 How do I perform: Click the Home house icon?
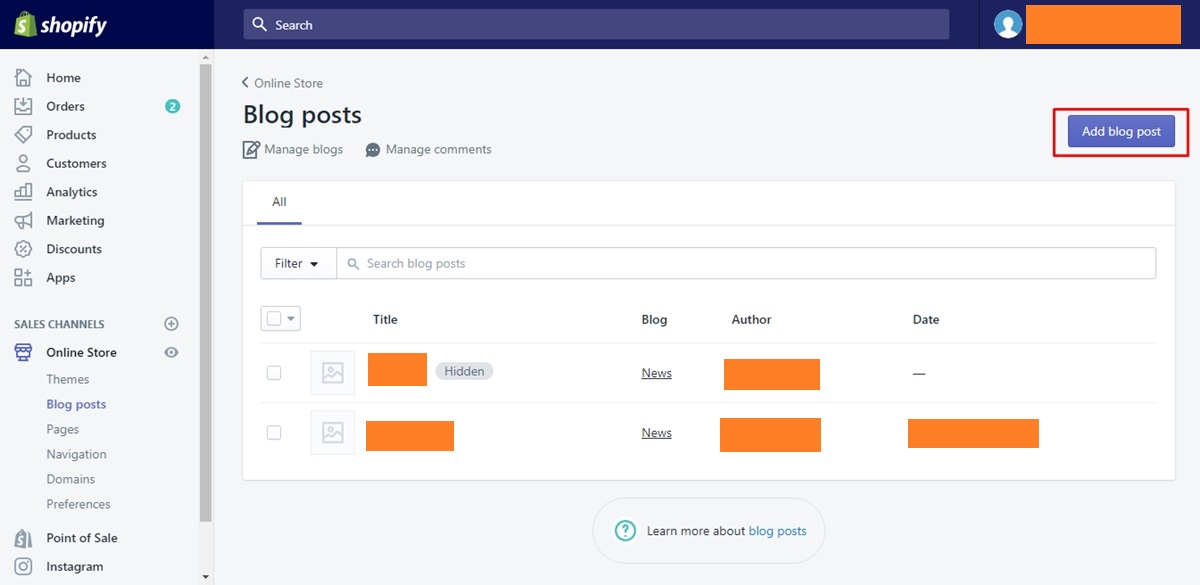[23, 78]
